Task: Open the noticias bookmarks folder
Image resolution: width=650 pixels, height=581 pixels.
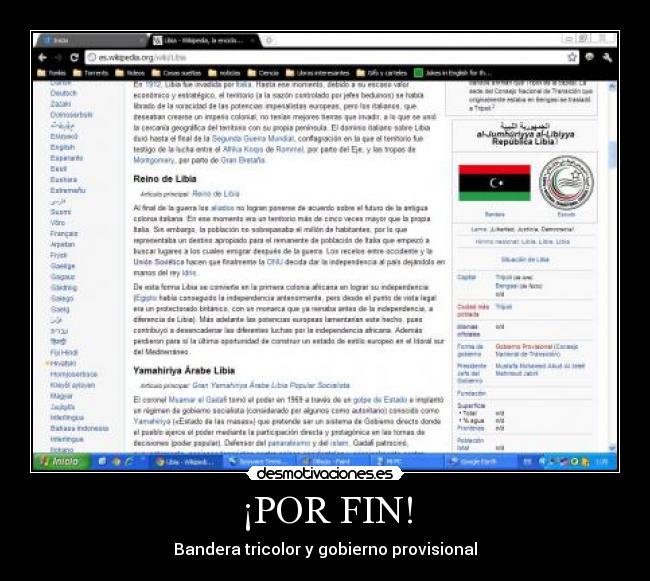Action: (224, 73)
